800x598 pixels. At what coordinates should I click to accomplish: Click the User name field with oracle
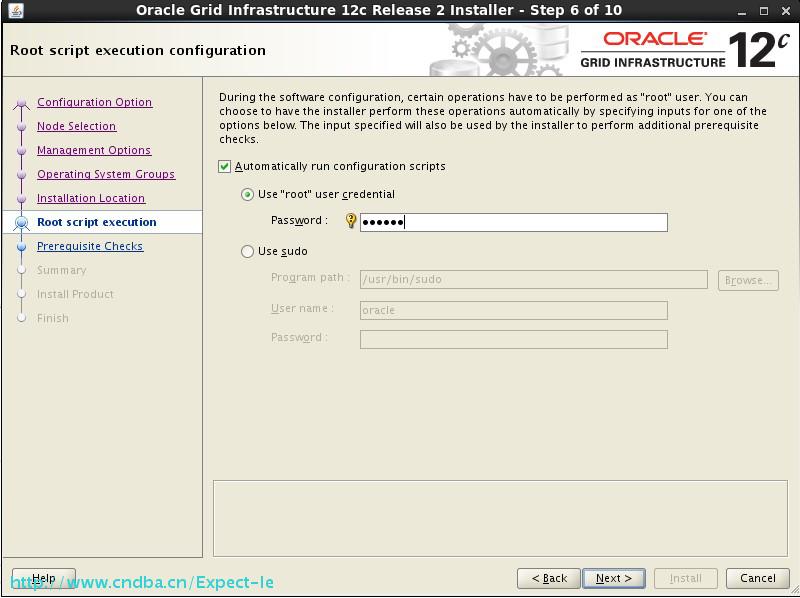(513, 310)
